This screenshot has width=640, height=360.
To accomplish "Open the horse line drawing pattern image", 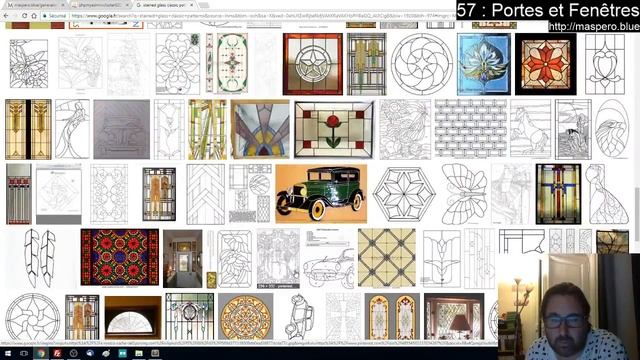I will (530, 129).
